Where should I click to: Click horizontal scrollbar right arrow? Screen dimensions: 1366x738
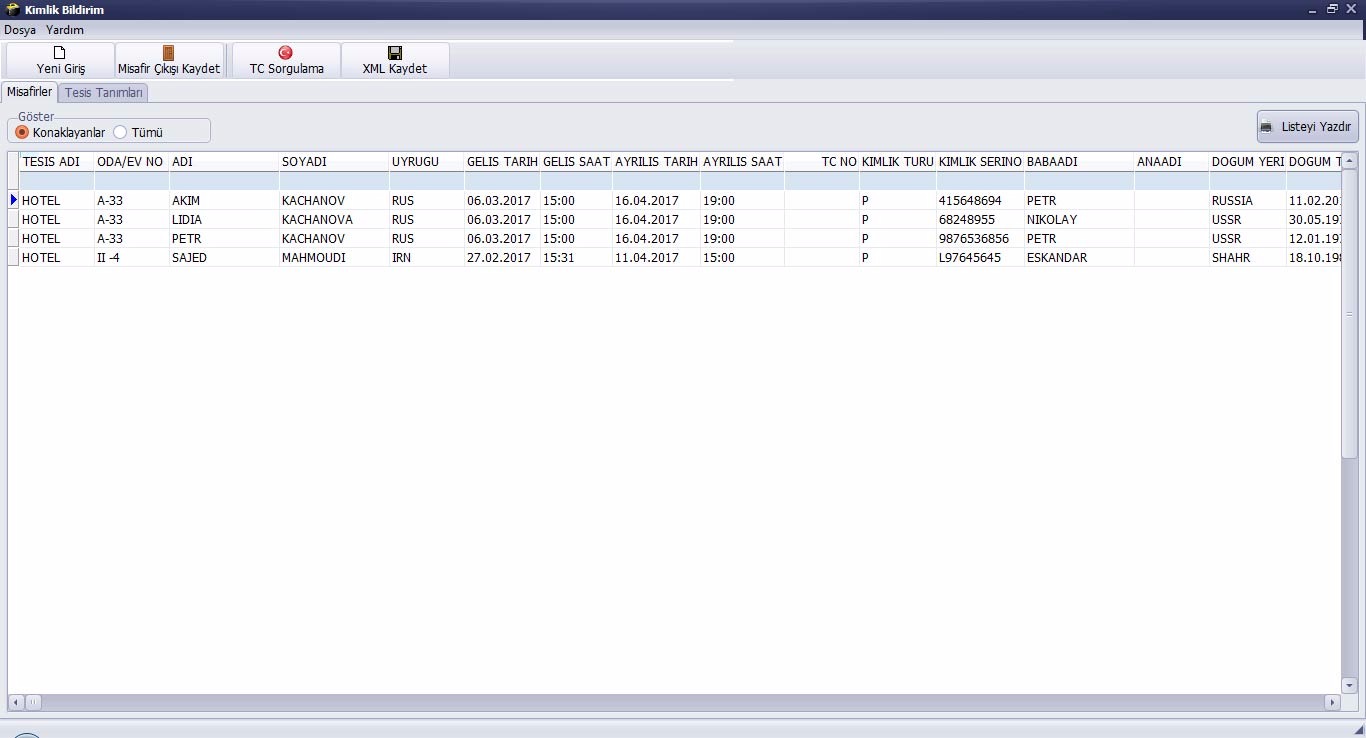tap(1331, 703)
